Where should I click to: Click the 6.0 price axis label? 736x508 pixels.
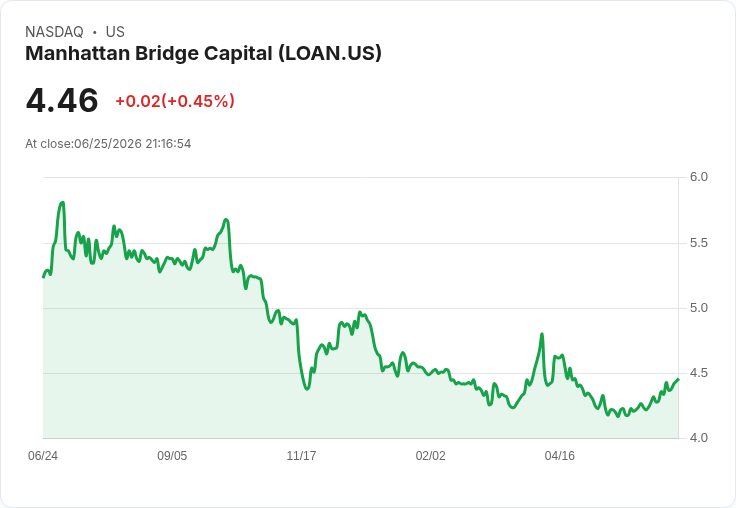click(x=698, y=177)
